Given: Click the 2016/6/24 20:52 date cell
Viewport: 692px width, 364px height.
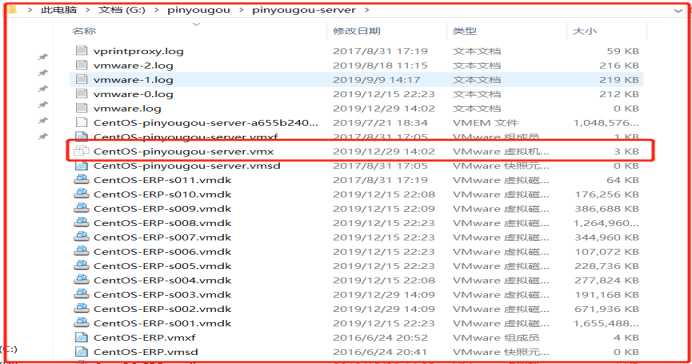Looking at the screenshot, I should (380, 338).
